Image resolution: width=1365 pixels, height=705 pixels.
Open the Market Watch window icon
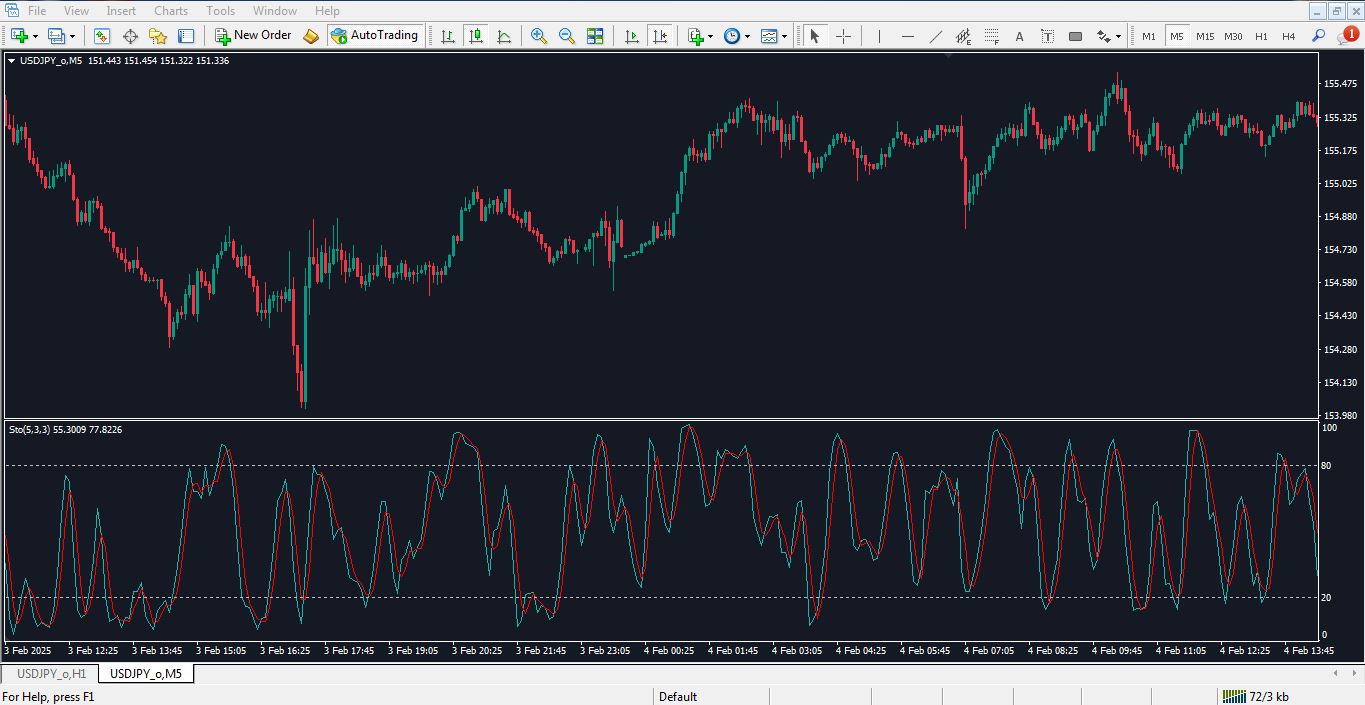(x=101, y=36)
